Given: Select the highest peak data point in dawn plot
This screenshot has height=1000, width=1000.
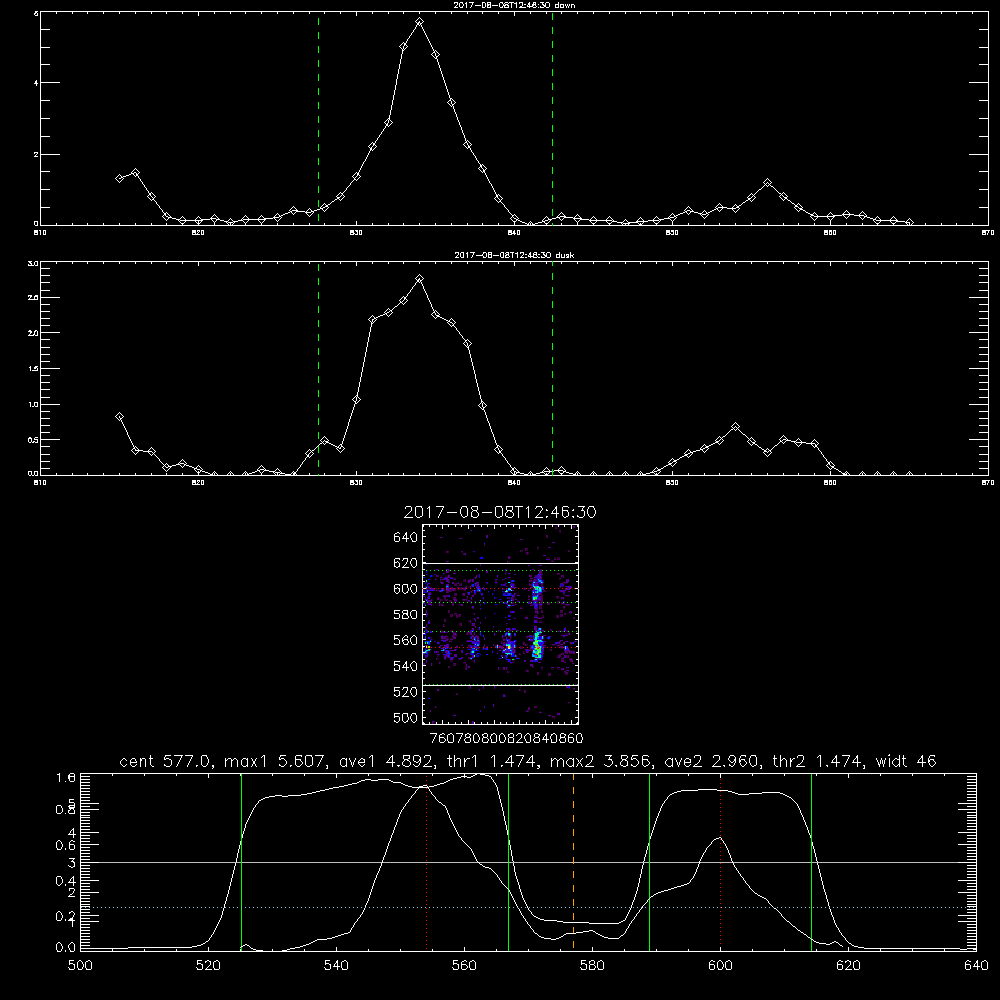Looking at the screenshot, I should click(x=420, y=22).
